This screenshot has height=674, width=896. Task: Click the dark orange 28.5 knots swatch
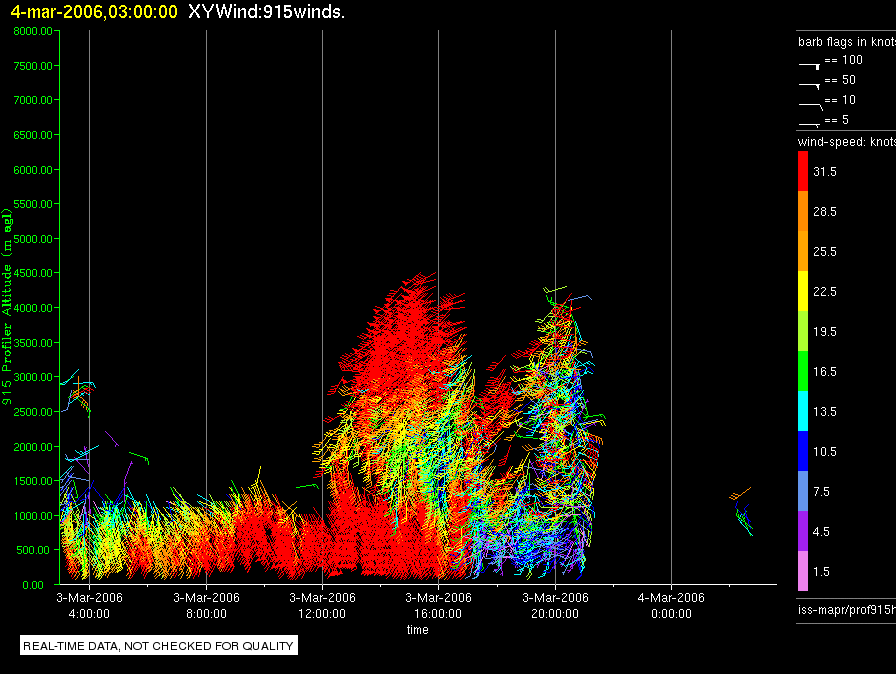(x=803, y=211)
